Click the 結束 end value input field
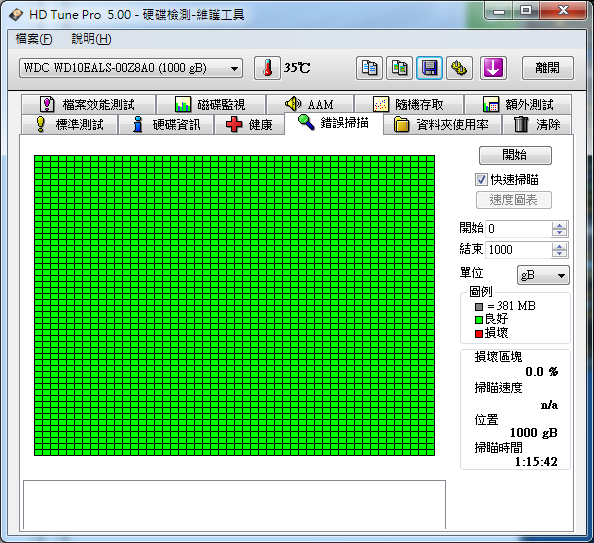The width and height of the screenshot is (594, 543). pos(518,250)
